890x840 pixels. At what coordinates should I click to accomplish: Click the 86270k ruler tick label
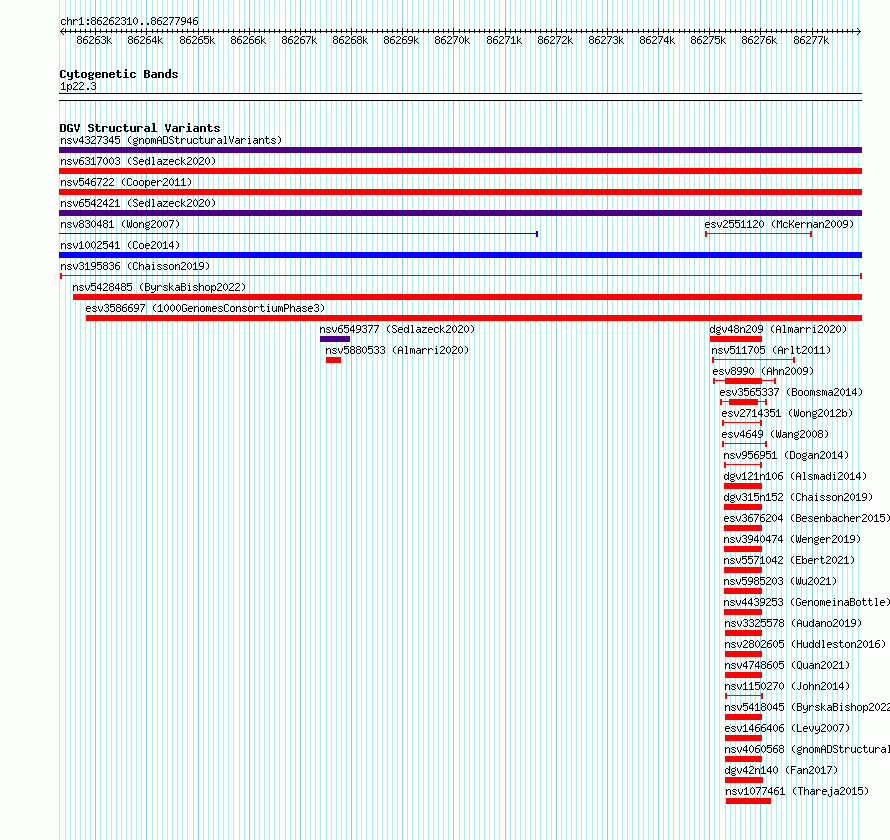point(452,40)
